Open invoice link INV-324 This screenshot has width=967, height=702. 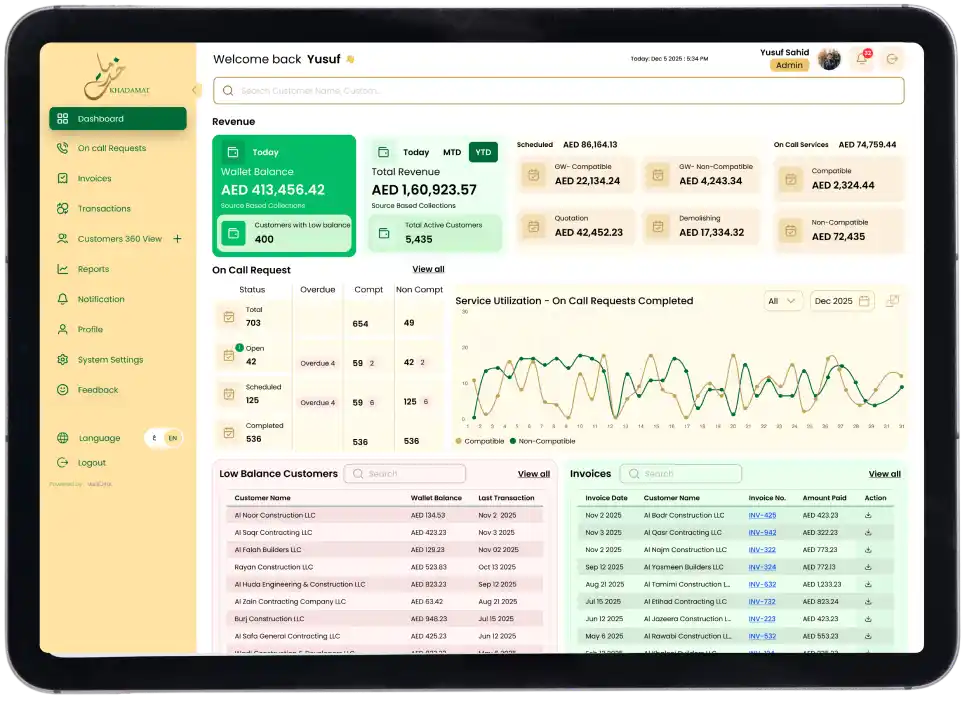coord(762,567)
